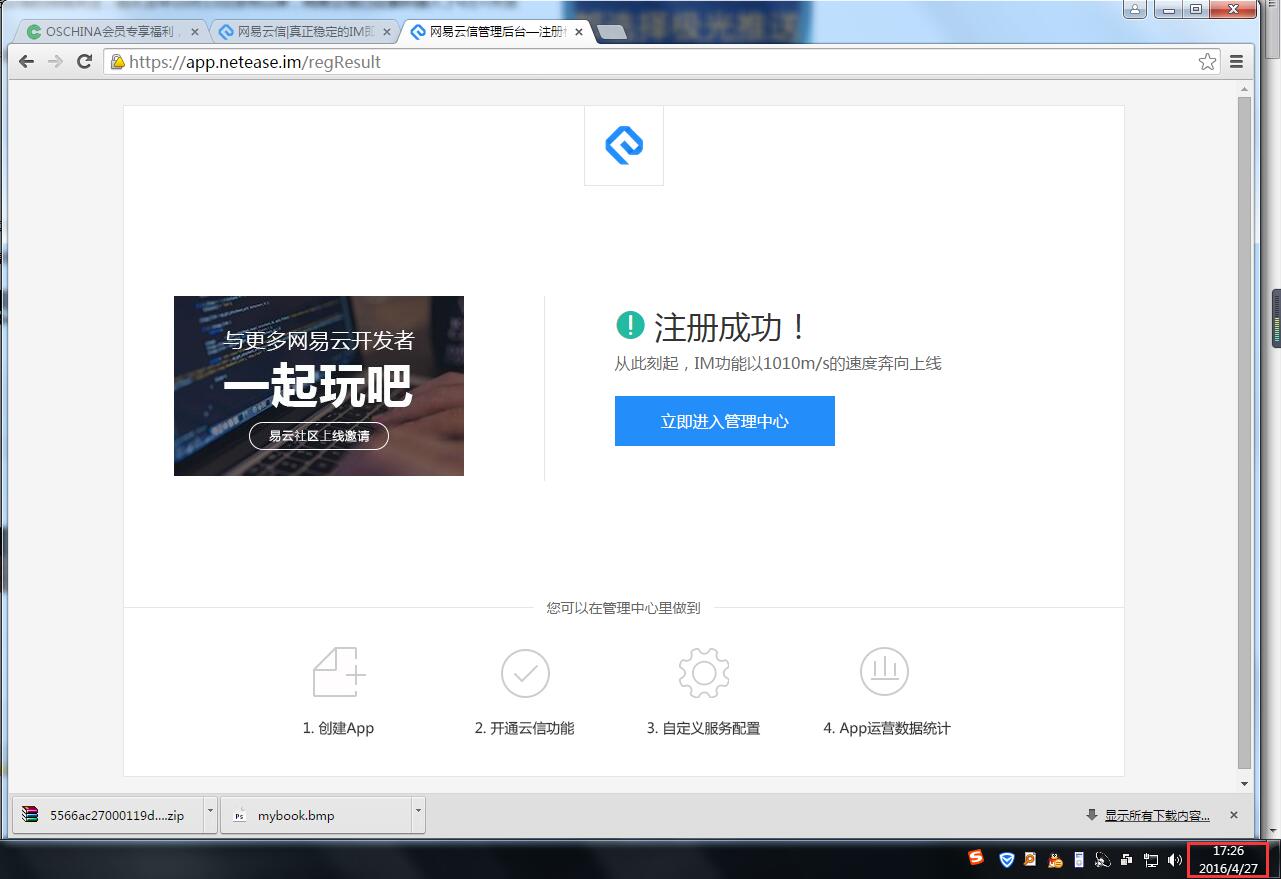1281x879 pixels.
Task: Open dropdown for the zip download
Action: pos(210,814)
